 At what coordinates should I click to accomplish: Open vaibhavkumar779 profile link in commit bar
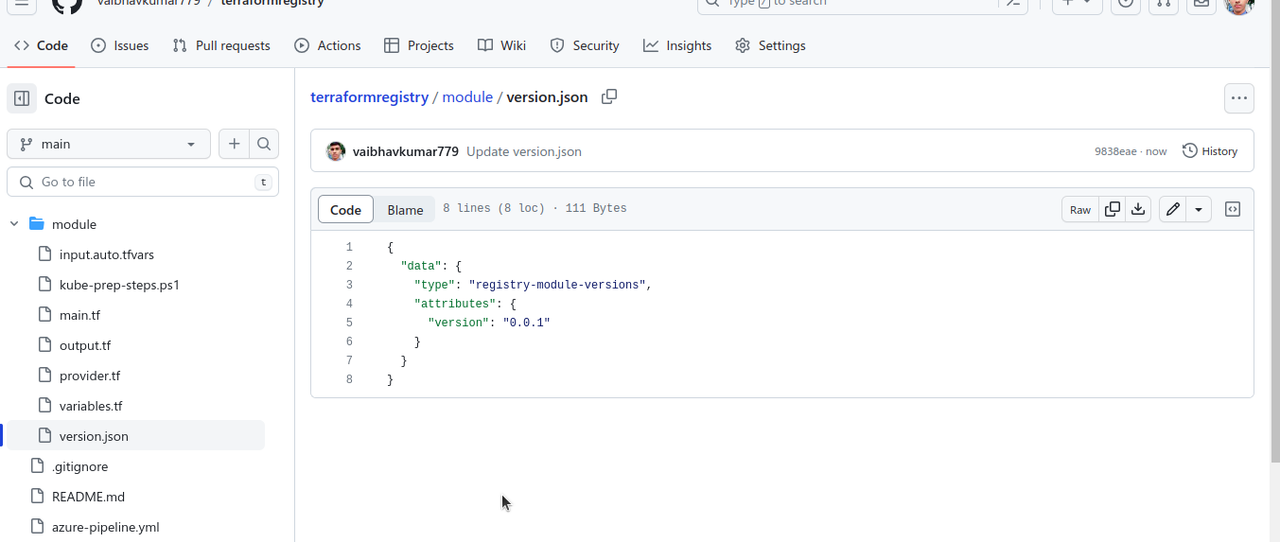click(405, 151)
